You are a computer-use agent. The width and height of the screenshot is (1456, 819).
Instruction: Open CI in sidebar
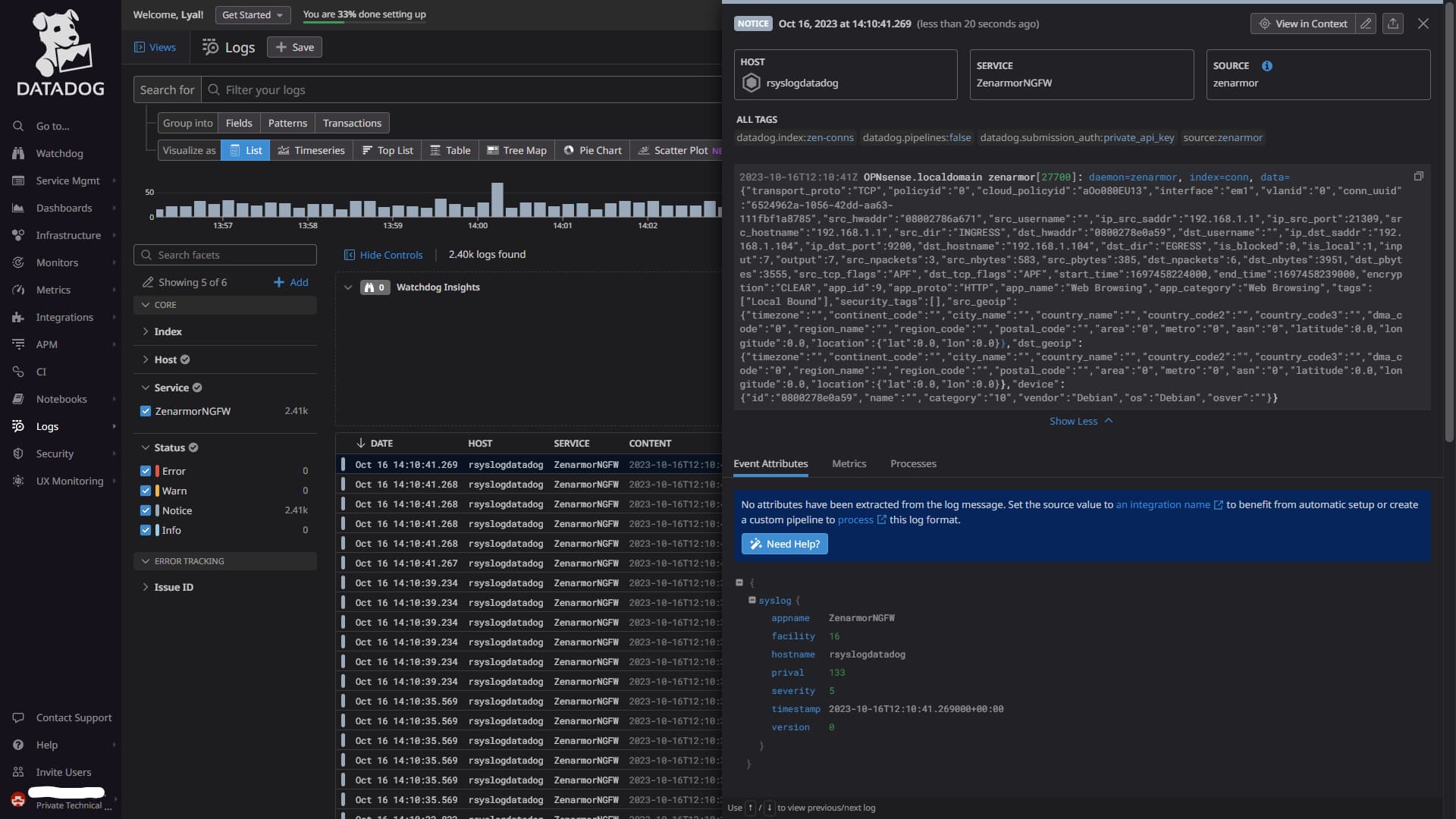point(41,372)
